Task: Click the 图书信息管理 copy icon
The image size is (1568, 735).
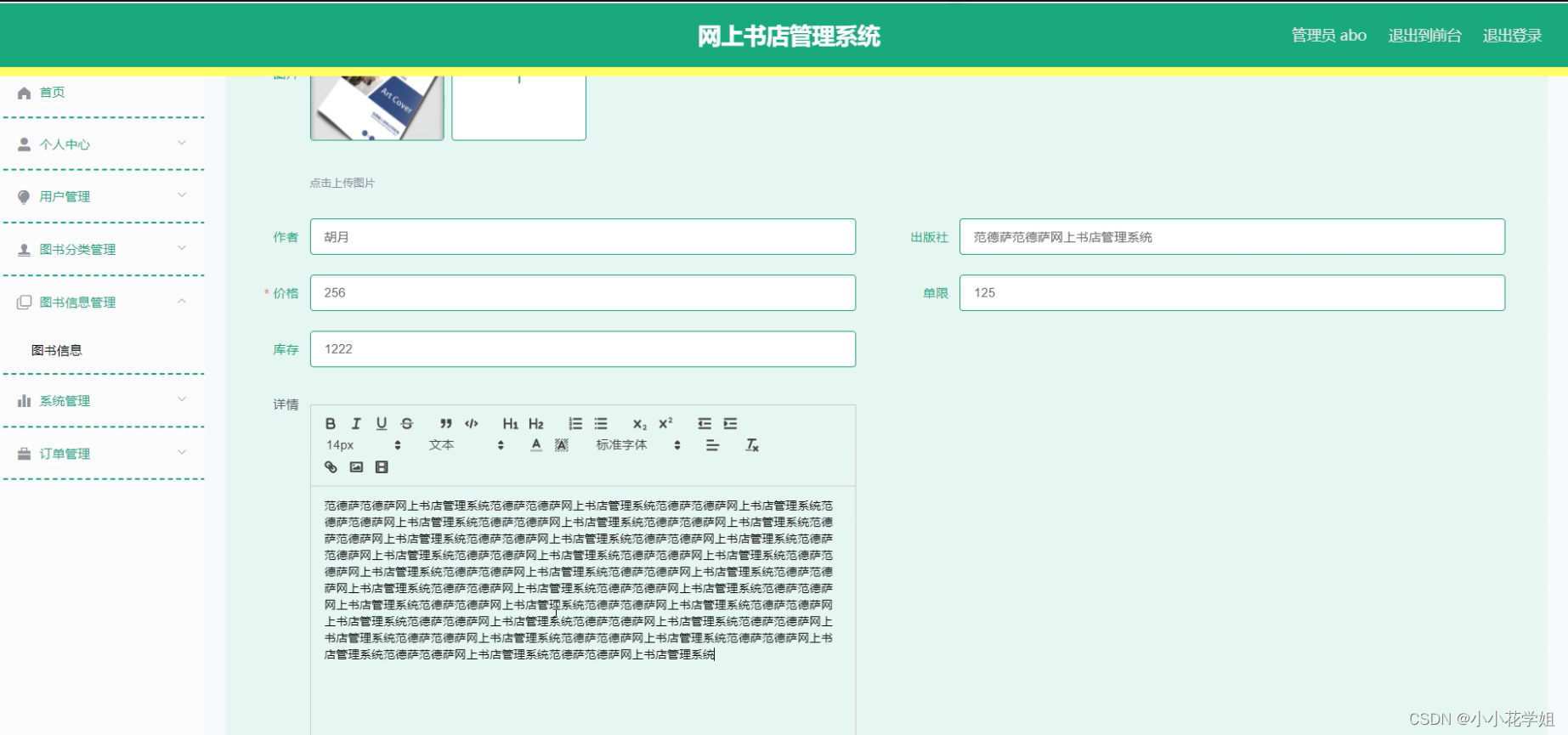Action: coord(24,302)
